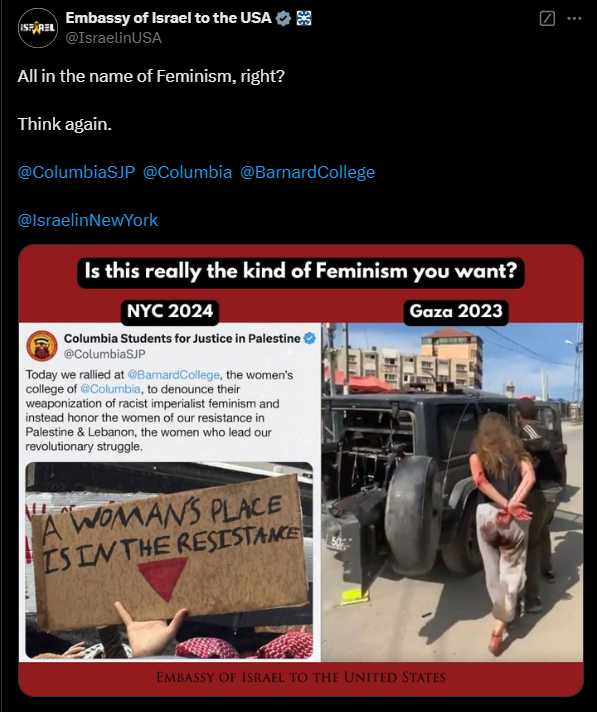Click the blue verified checkmark in the embedded tweet
The image size is (597, 712).
point(310,338)
